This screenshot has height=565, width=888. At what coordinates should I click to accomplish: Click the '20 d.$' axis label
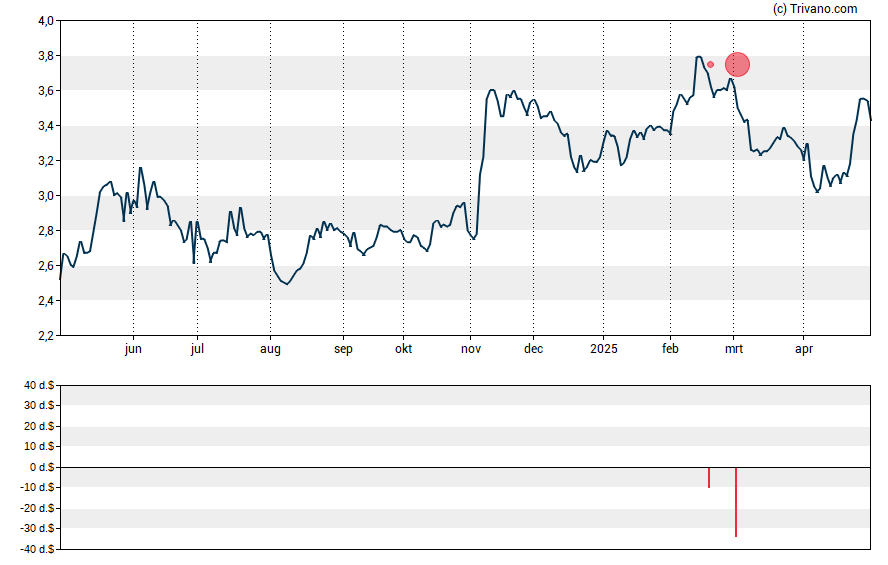pyautogui.click(x=39, y=426)
